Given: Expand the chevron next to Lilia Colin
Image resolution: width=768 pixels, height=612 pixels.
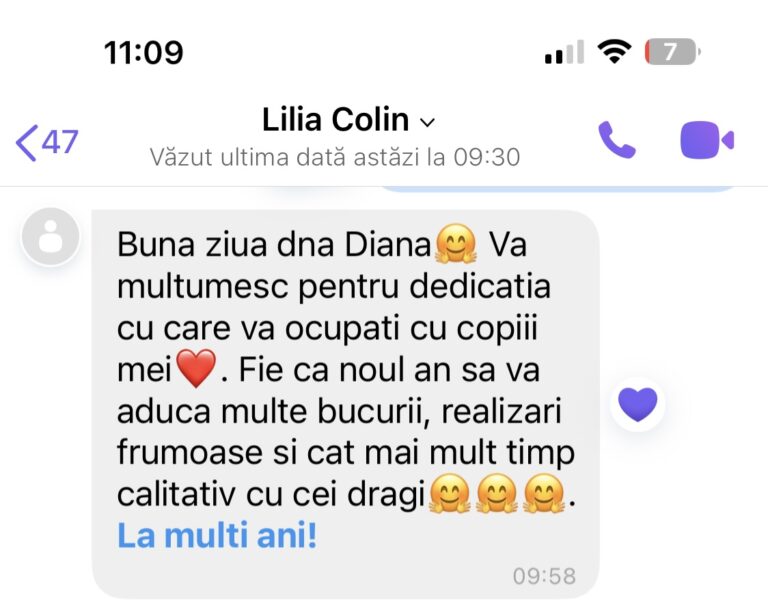Looking at the screenshot, I should (x=428, y=122).
